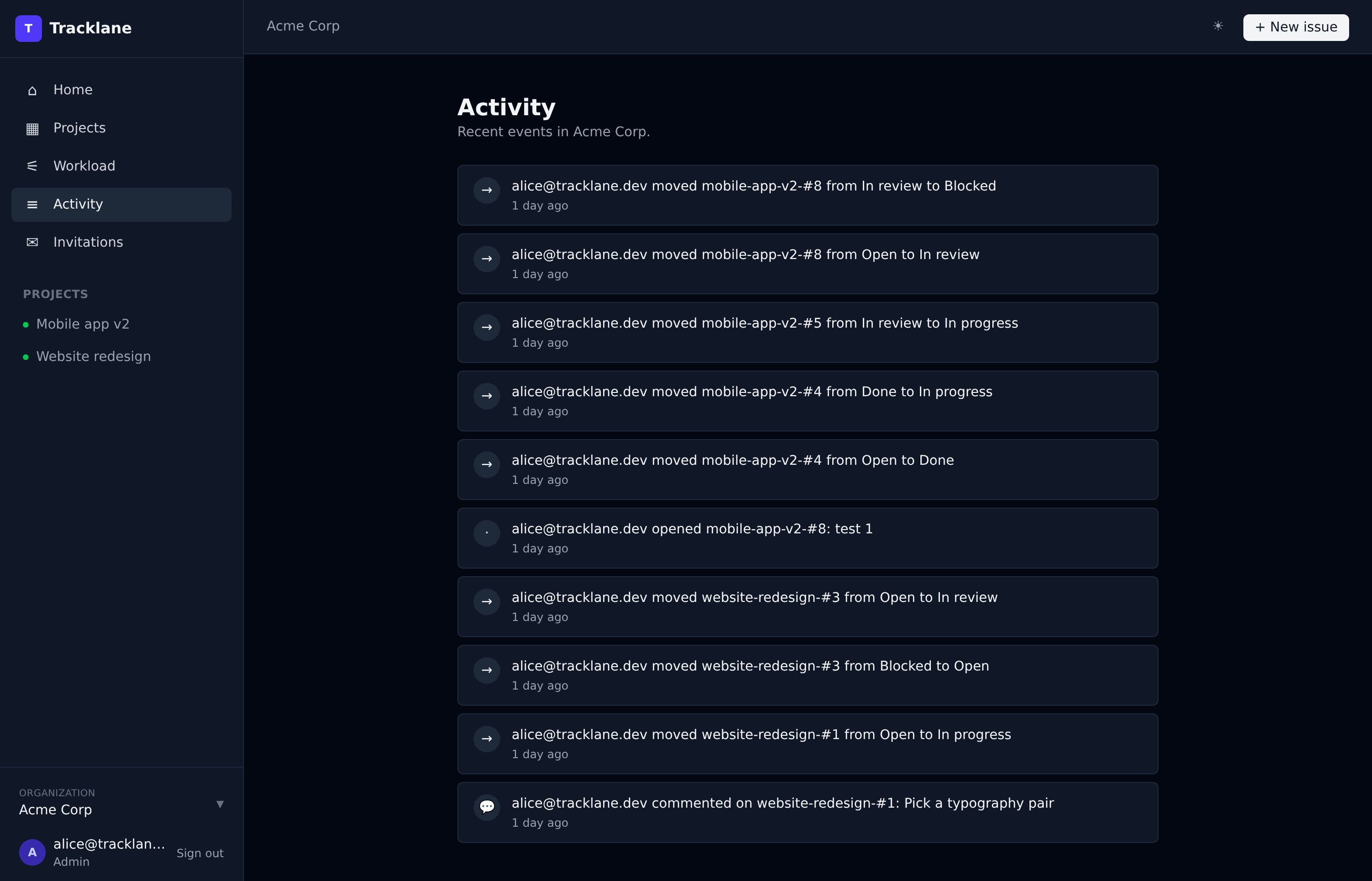Viewport: 1372px width, 881px height.
Task: Toggle light/dark theme sun icon
Action: [x=1218, y=26]
